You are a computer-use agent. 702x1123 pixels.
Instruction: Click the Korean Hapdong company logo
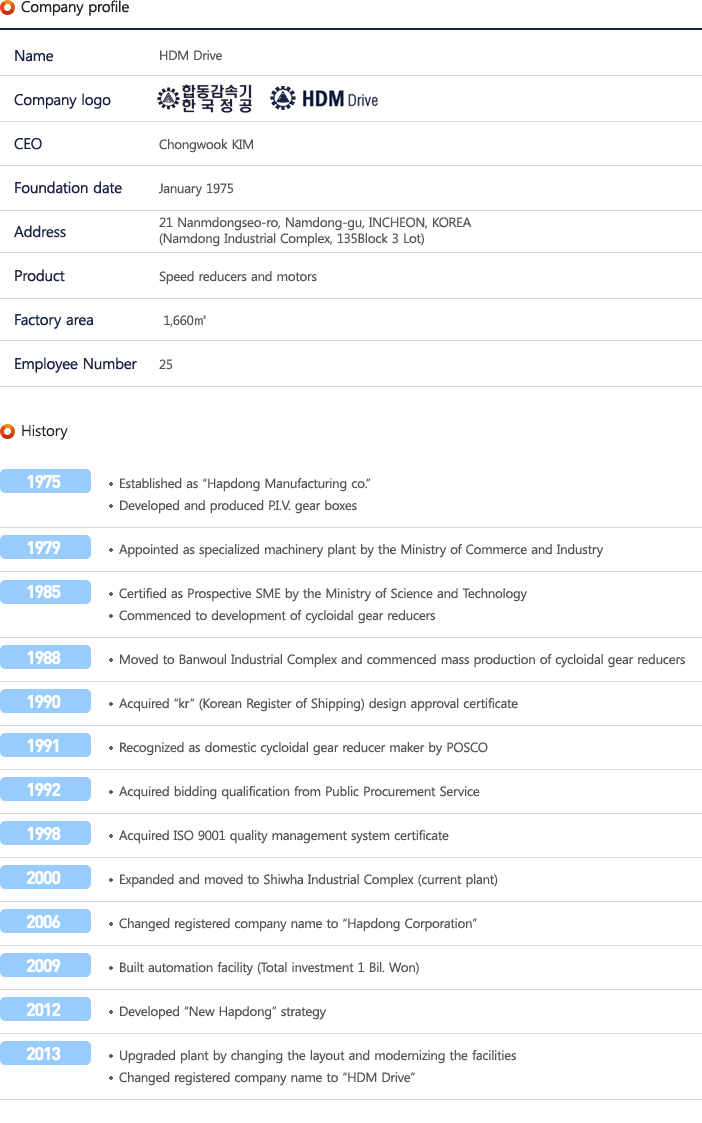(205, 99)
